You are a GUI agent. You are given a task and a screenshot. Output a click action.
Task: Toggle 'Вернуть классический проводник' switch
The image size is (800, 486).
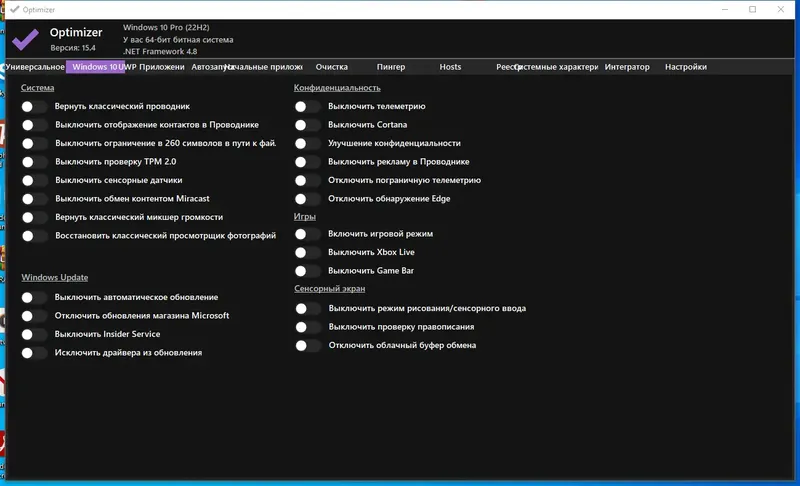click(x=34, y=107)
